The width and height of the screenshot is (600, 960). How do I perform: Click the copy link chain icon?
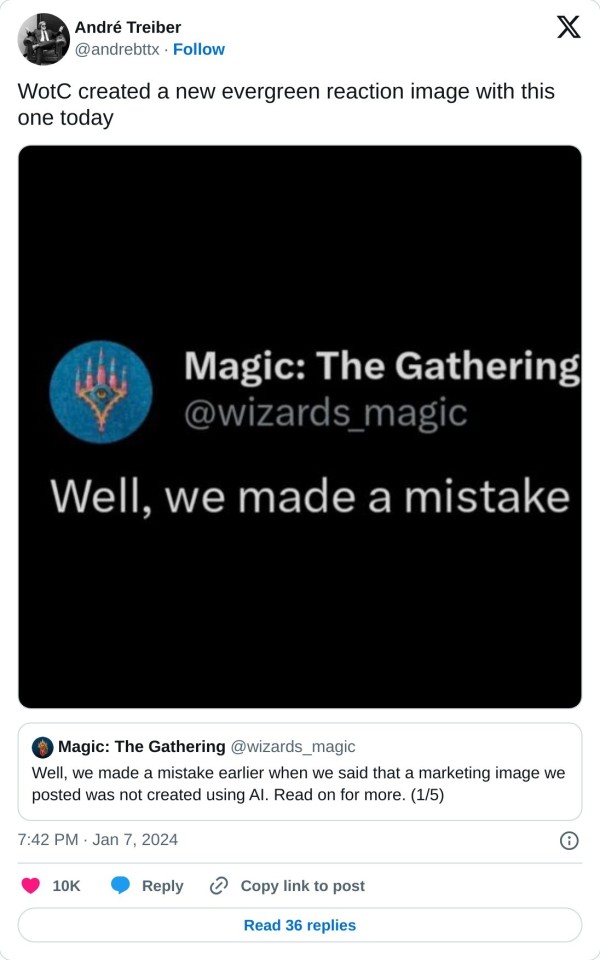219,885
